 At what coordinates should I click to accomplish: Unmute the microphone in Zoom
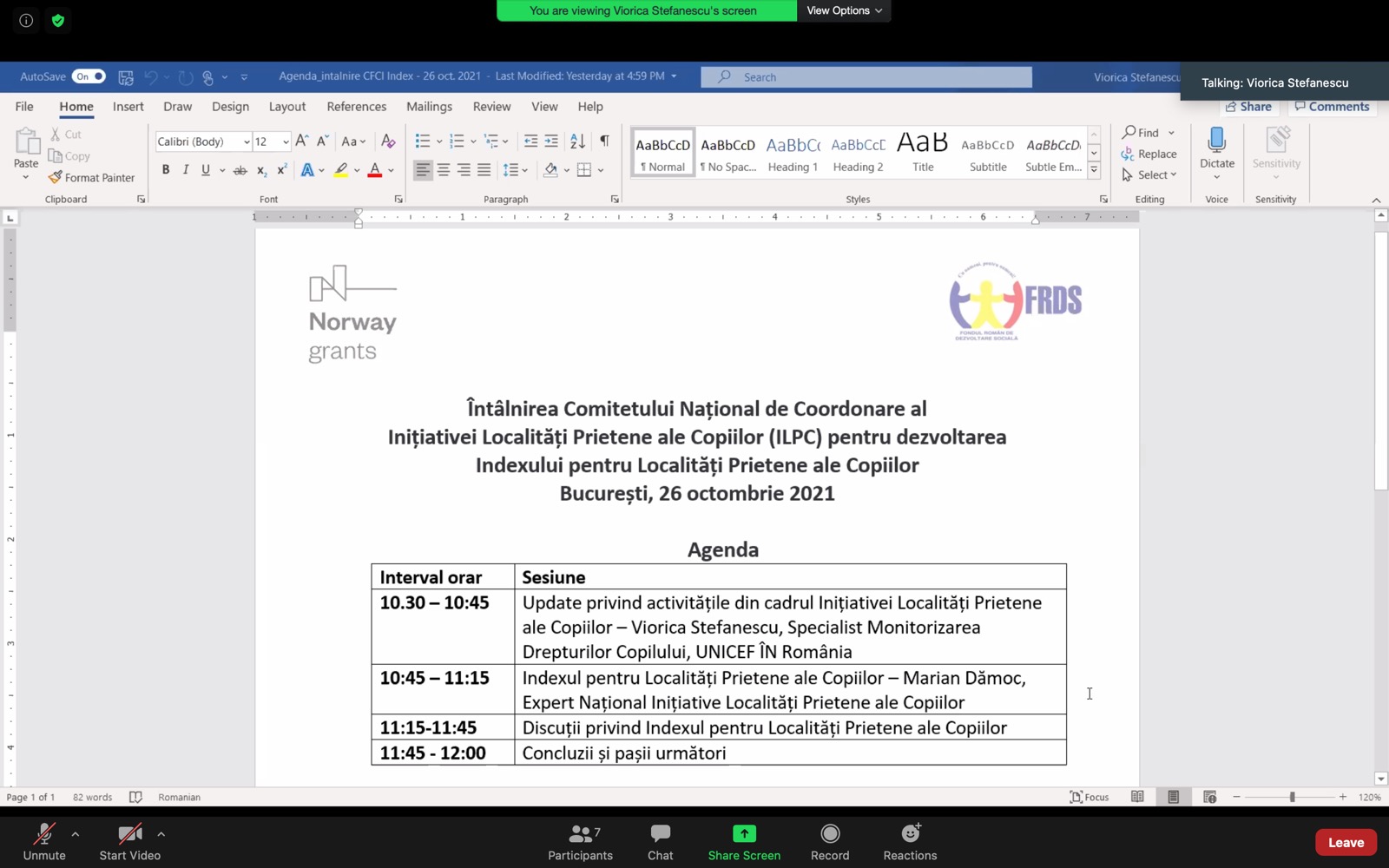click(43, 841)
